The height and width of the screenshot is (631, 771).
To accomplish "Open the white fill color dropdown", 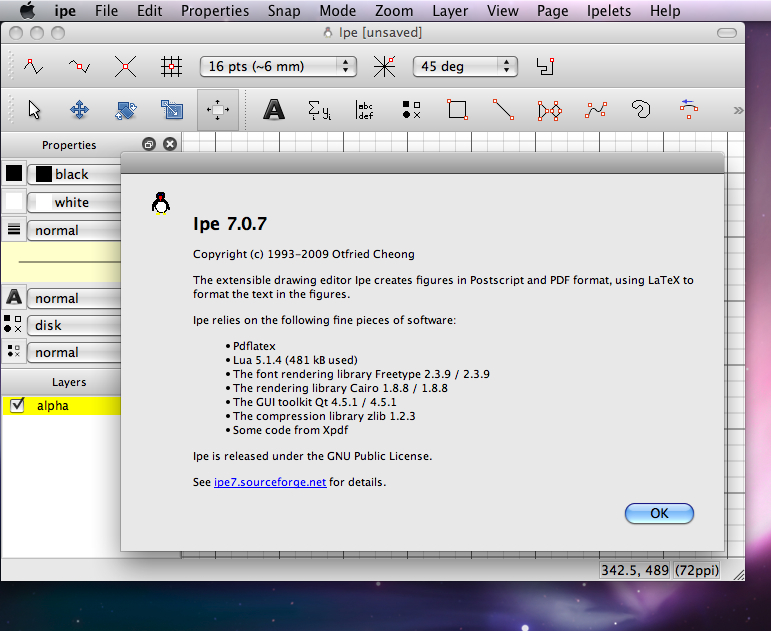I will (74, 202).
